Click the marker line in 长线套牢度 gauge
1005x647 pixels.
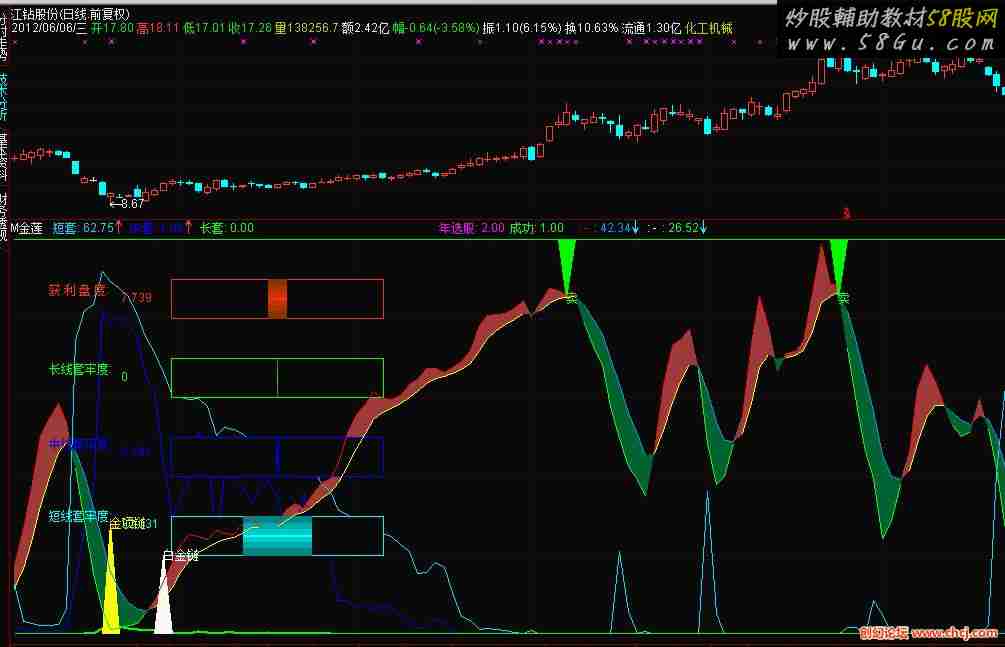coord(277,378)
